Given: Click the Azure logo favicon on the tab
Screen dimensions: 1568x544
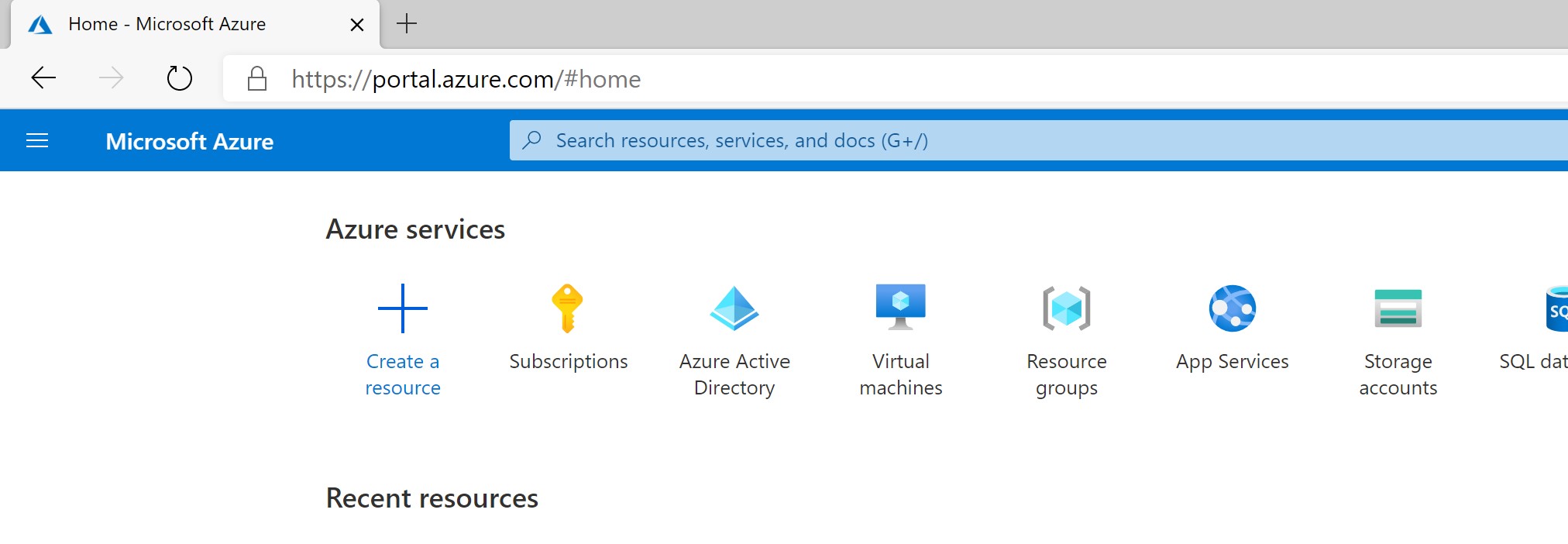Looking at the screenshot, I should [x=40, y=25].
